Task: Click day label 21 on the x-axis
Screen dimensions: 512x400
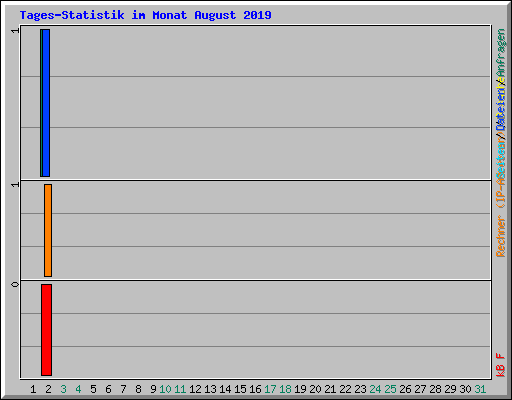Action: click(x=330, y=389)
